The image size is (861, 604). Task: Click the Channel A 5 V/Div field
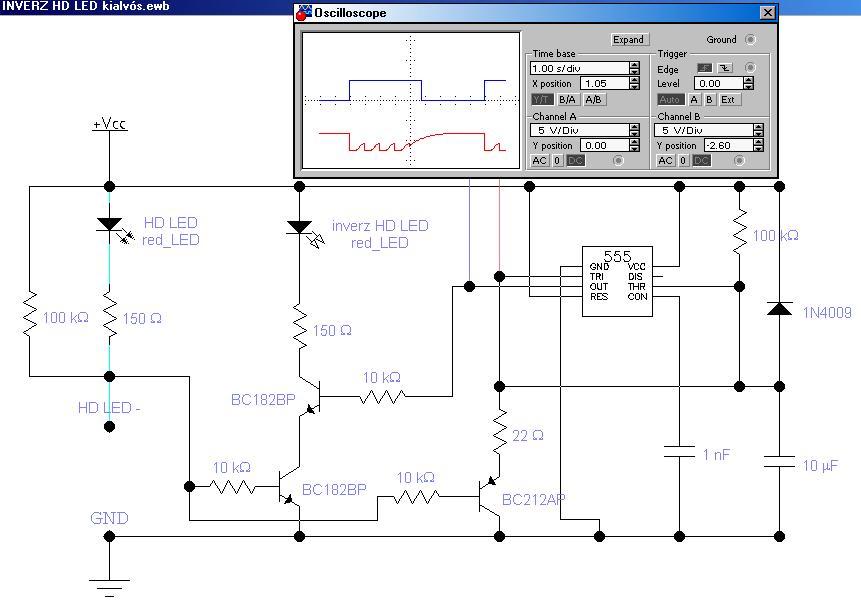(579, 130)
